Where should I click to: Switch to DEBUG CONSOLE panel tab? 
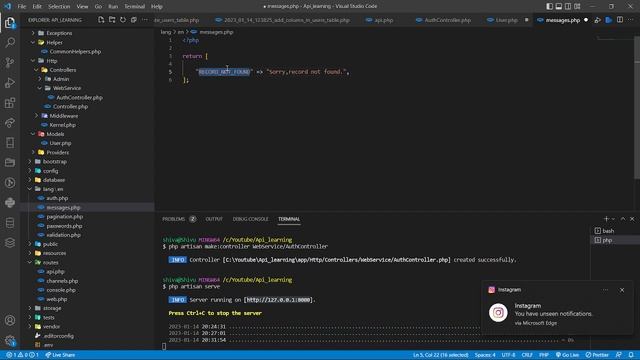[x=250, y=219]
